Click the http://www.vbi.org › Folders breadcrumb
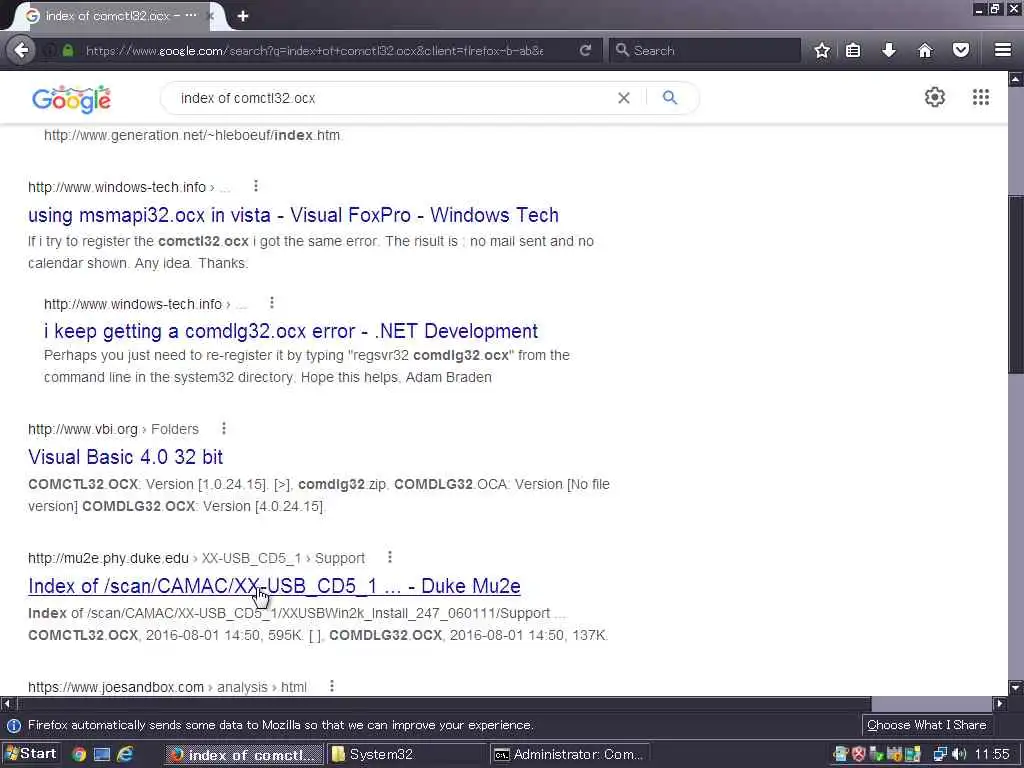1024x768 pixels. click(x=113, y=429)
